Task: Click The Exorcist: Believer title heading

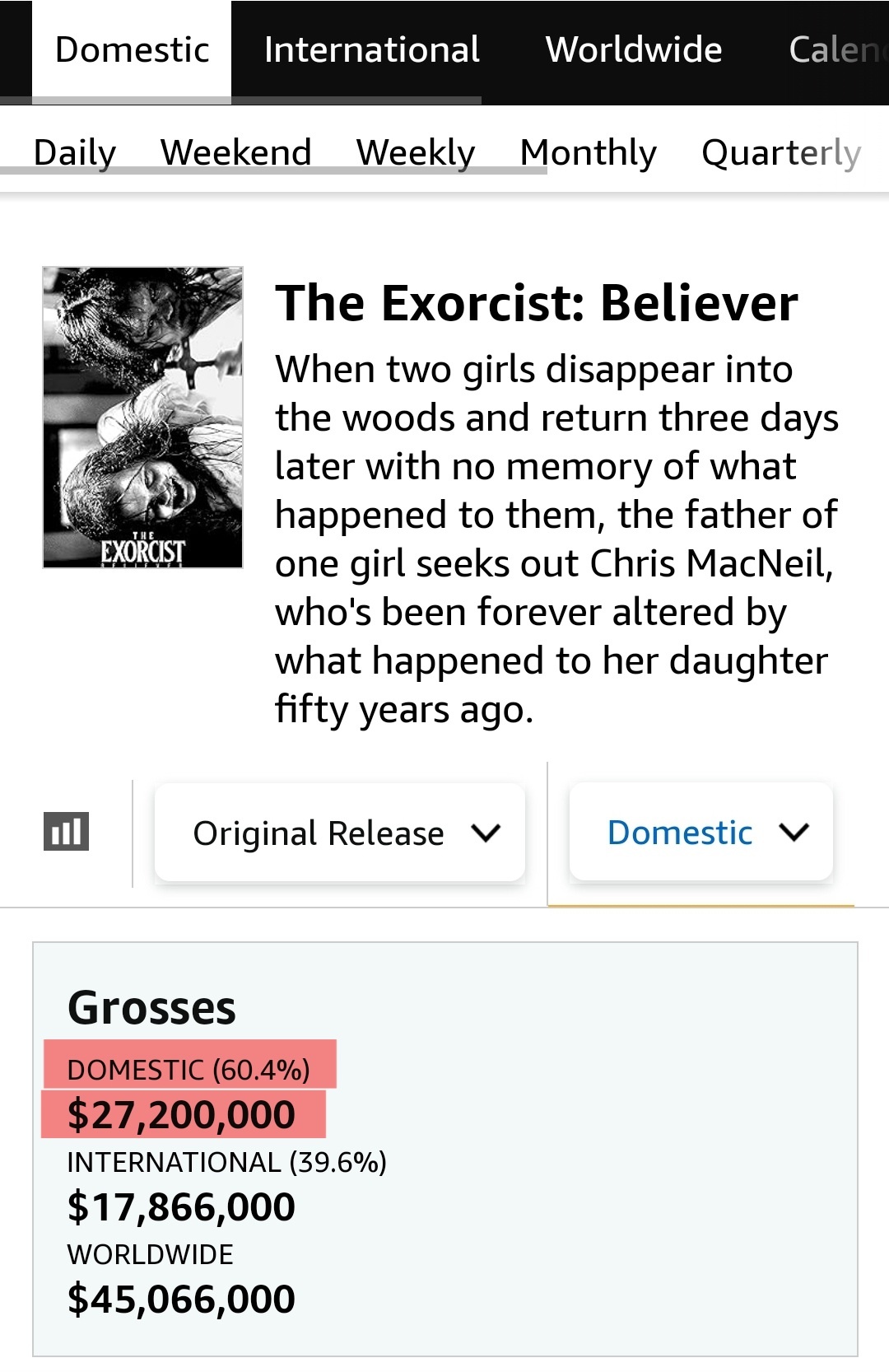Action: click(537, 303)
